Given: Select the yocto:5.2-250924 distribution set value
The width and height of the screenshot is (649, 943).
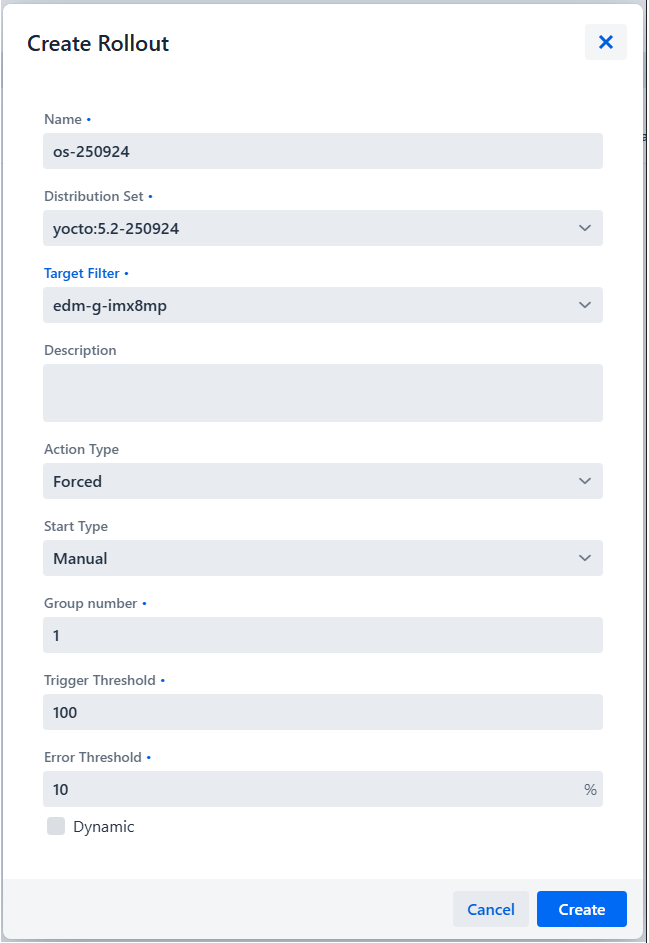Looking at the screenshot, I should coord(300,228).
